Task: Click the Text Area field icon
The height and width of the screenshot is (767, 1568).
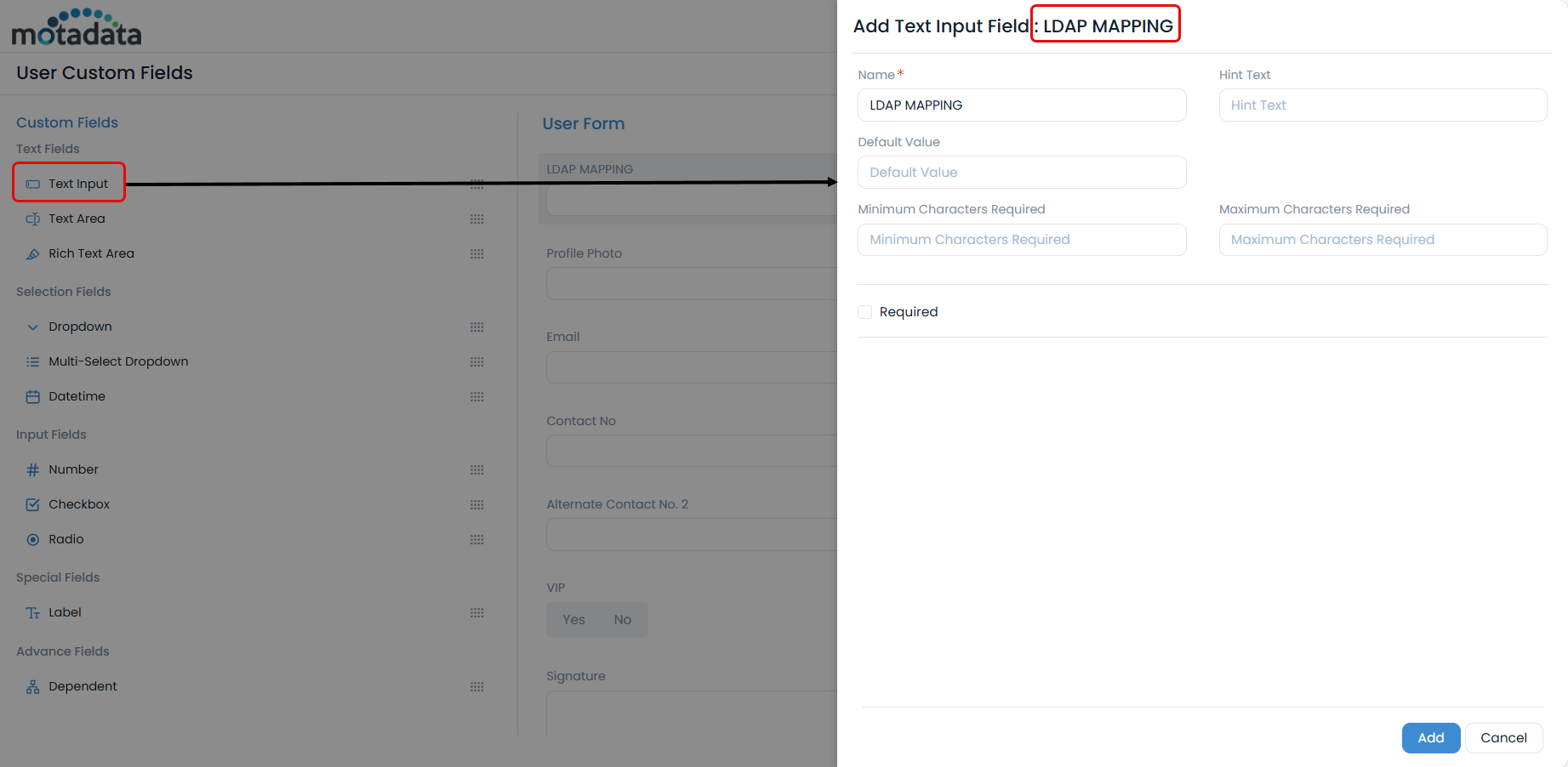Action: pyautogui.click(x=33, y=219)
